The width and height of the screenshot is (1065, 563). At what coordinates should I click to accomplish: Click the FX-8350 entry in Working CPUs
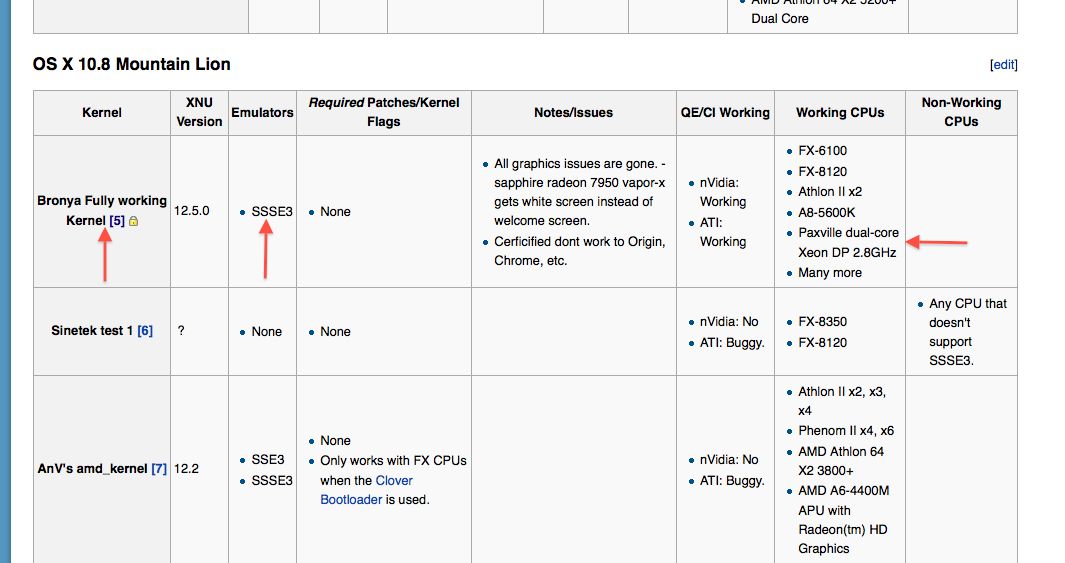pyautogui.click(x=822, y=322)
